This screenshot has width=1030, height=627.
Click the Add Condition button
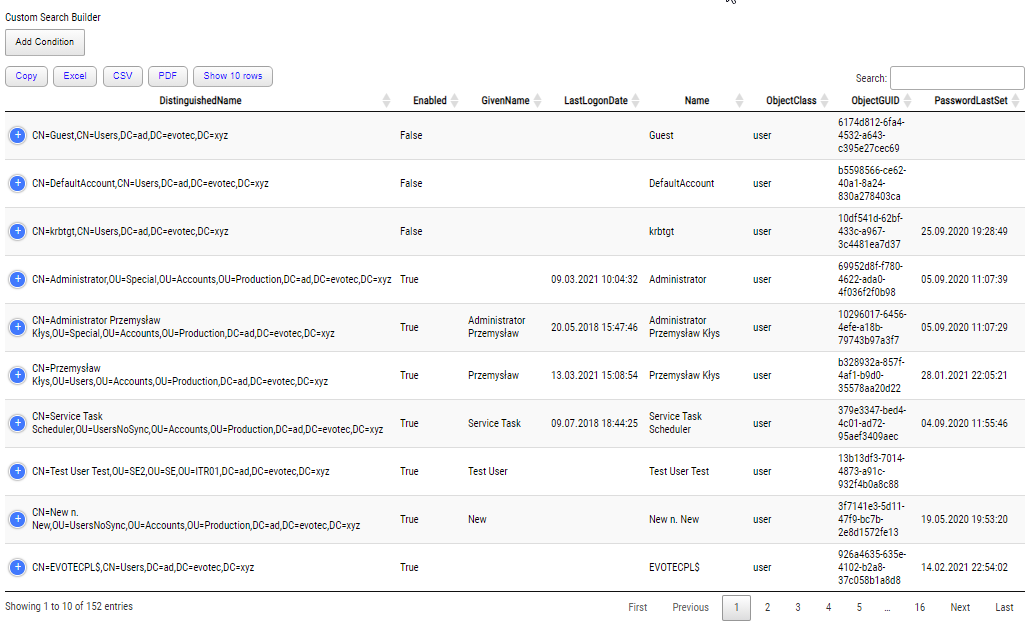44,42
